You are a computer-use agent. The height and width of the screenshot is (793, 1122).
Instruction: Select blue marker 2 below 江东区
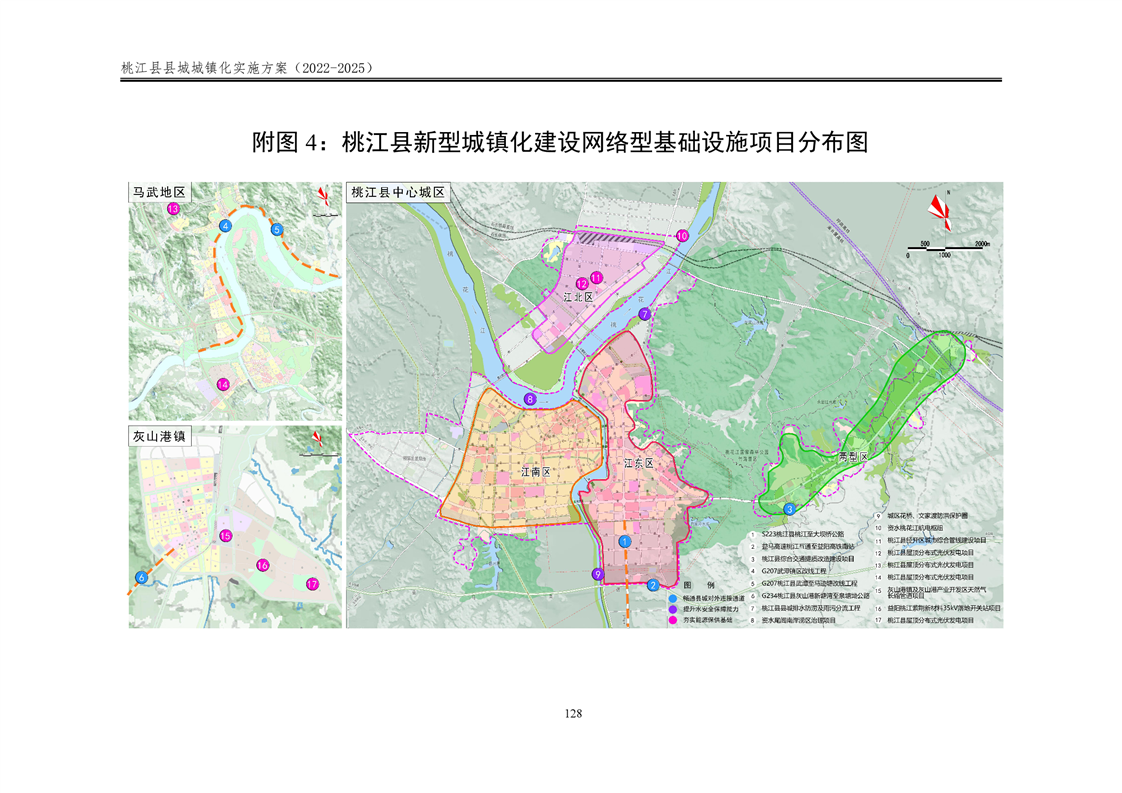[x=653, y=585]
